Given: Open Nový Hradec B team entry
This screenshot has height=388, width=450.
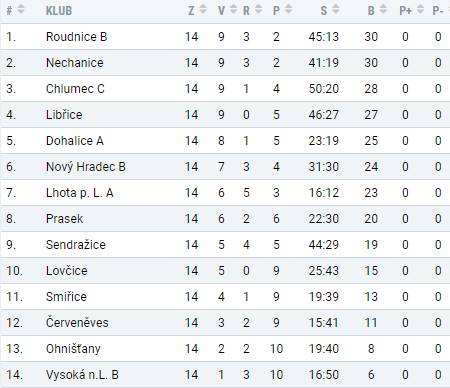Looking at the screenshot, I should [x=86, y=167].
